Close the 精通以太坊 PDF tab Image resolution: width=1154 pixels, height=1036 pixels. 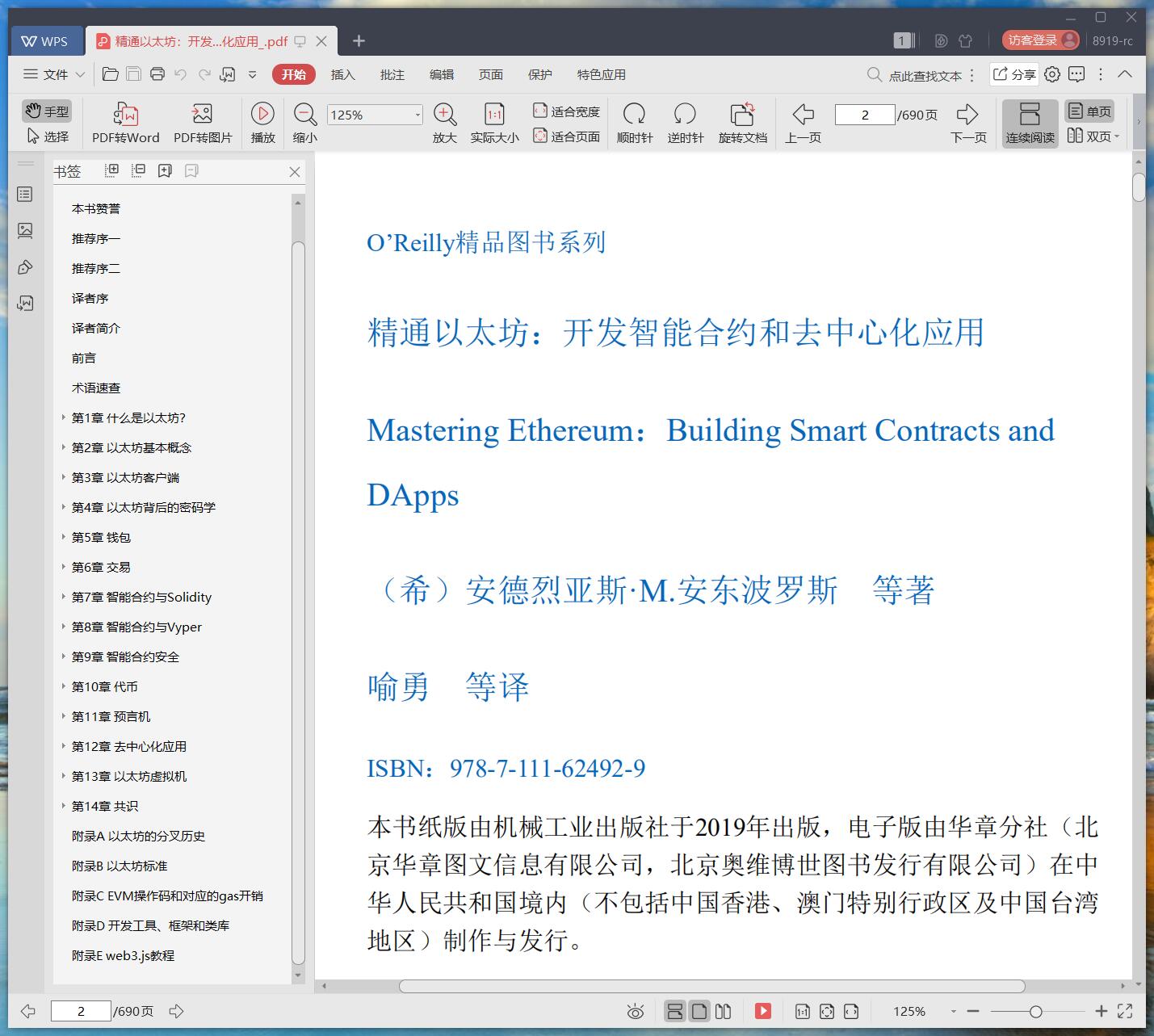tap(321, 41)
